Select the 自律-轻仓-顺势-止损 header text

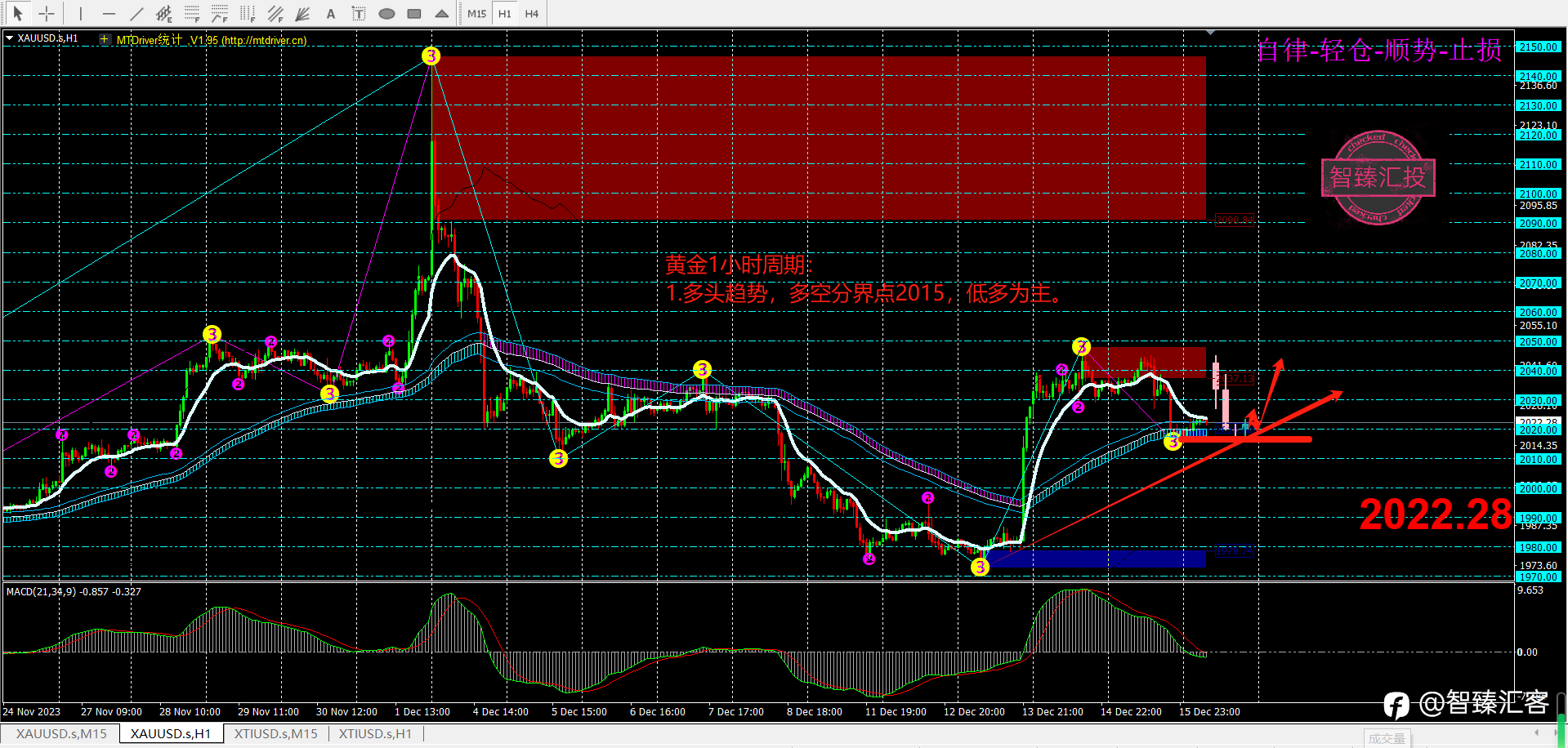pyautogui.click(x=1379, y=51)
